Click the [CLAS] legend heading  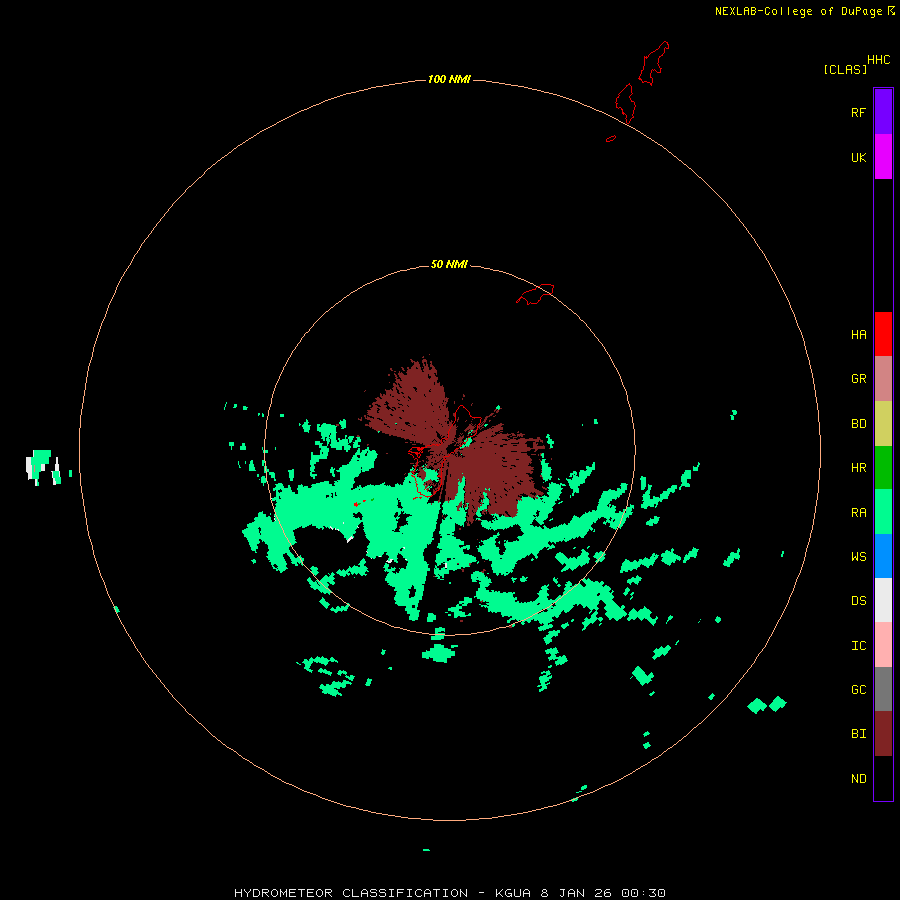pyautogui.click(x=845, y=69)
